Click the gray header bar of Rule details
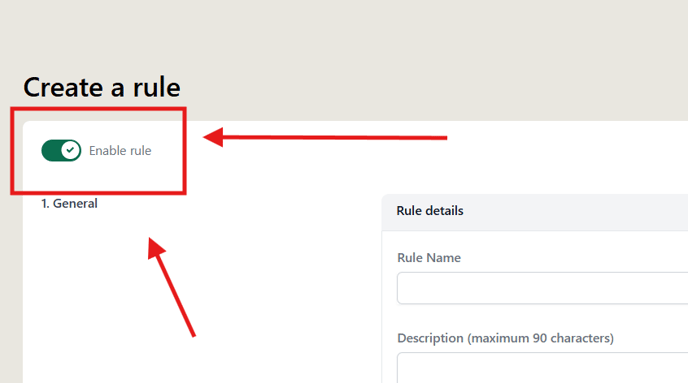Image resolution: width=688 pixels, height=383 pixels. 535,212
